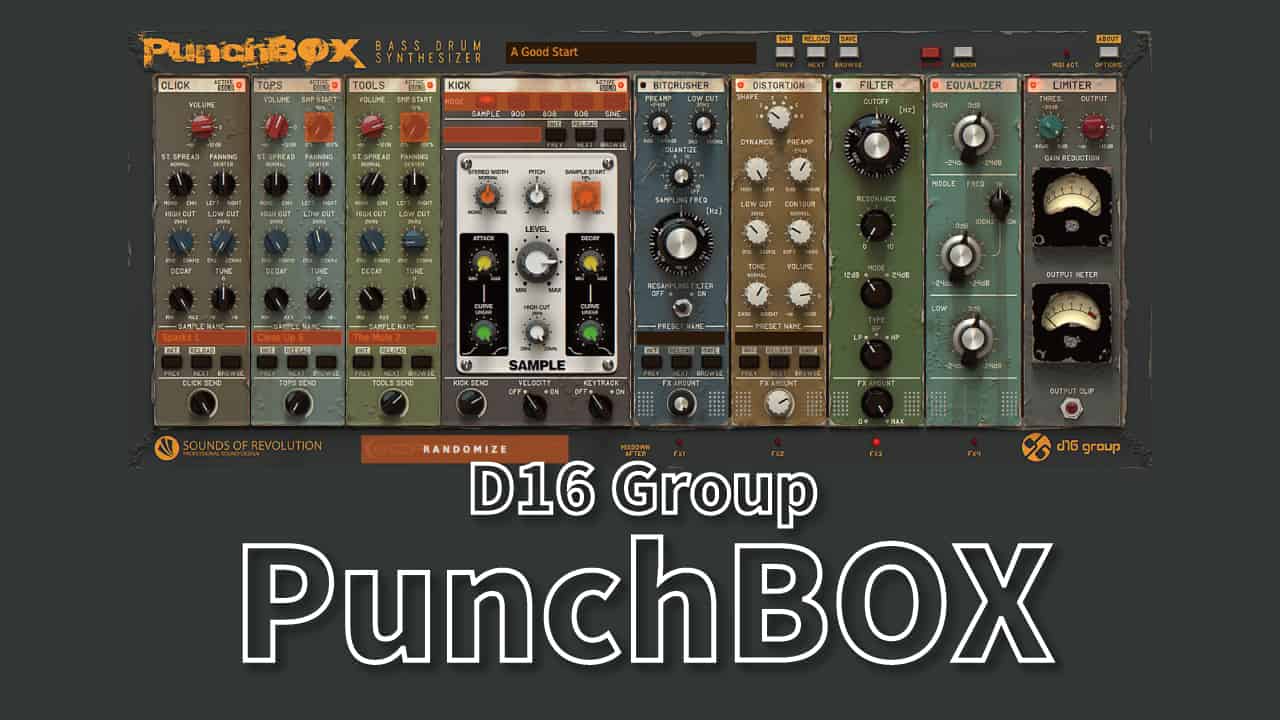Click the CLICK module BROWSE sample button
This screenshot has height=720, width=1280.
231,363
